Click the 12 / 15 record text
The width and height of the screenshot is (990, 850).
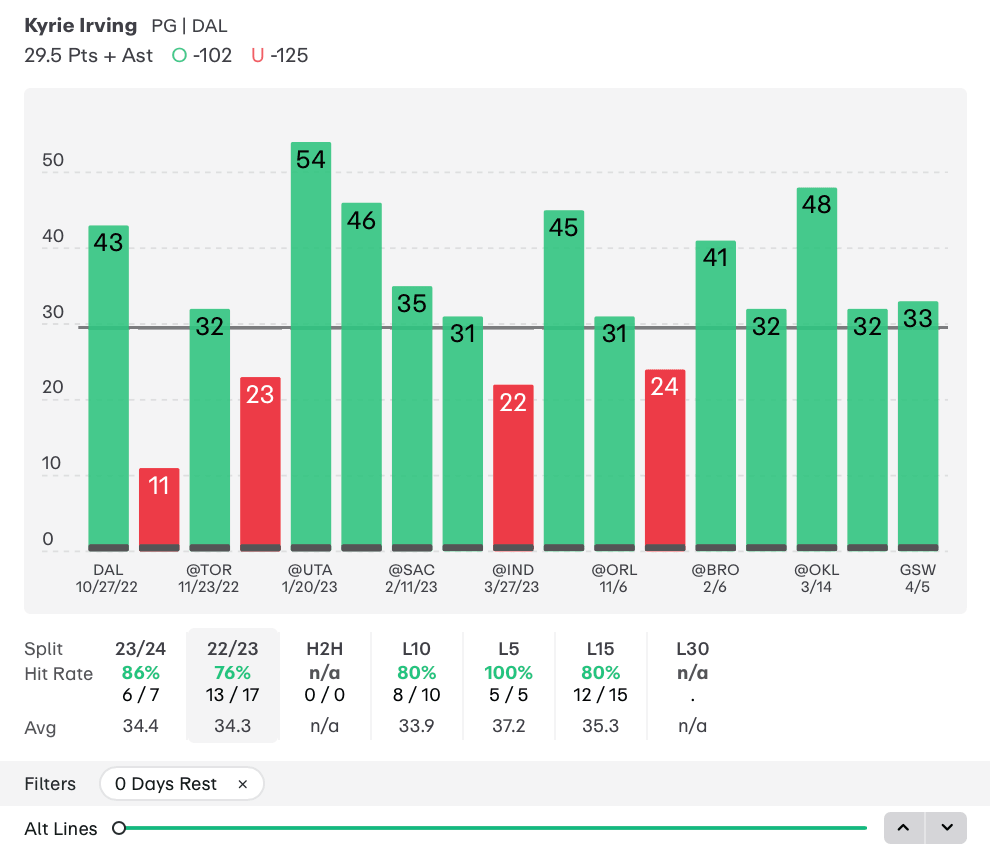pyautogui.click(x=600, y=695)
